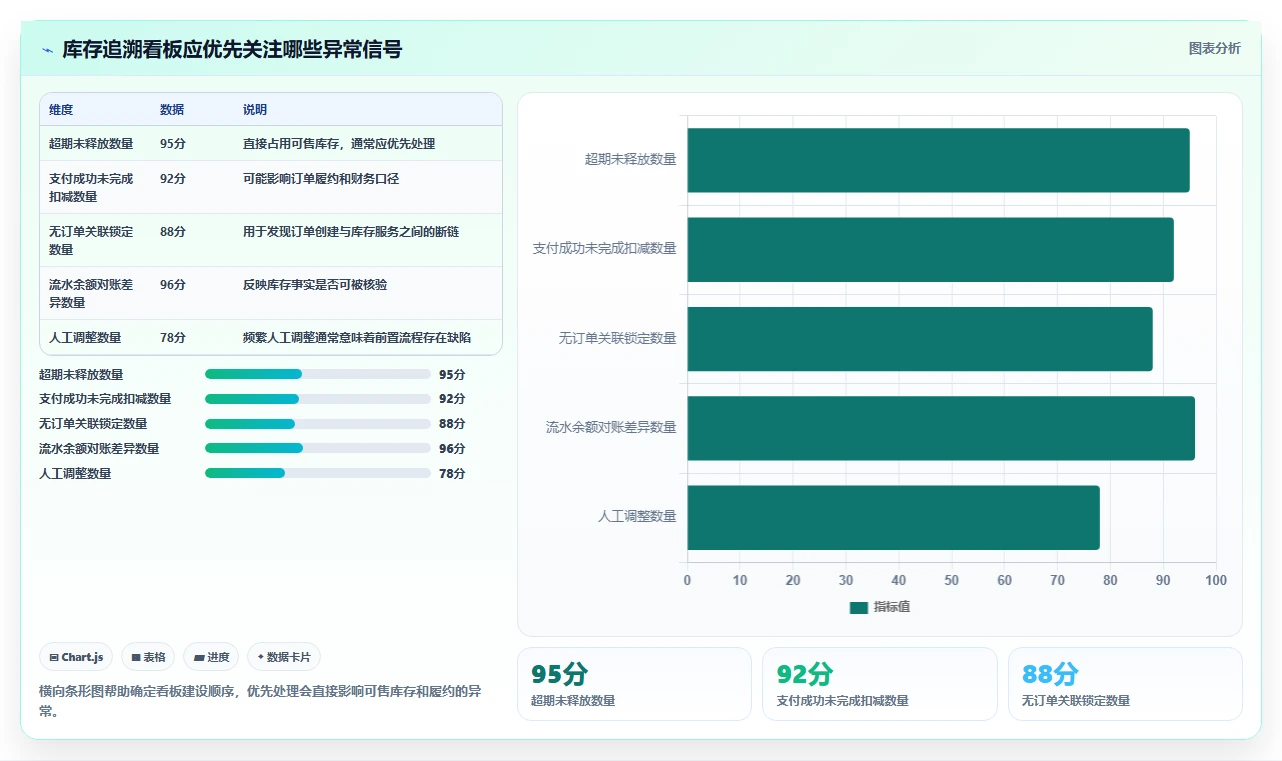Image resolution: width=1282 pixels, height=761 pixels.
Task: Open the 95分 超期未释放数量 card
Action: click(x=634, y=684)
